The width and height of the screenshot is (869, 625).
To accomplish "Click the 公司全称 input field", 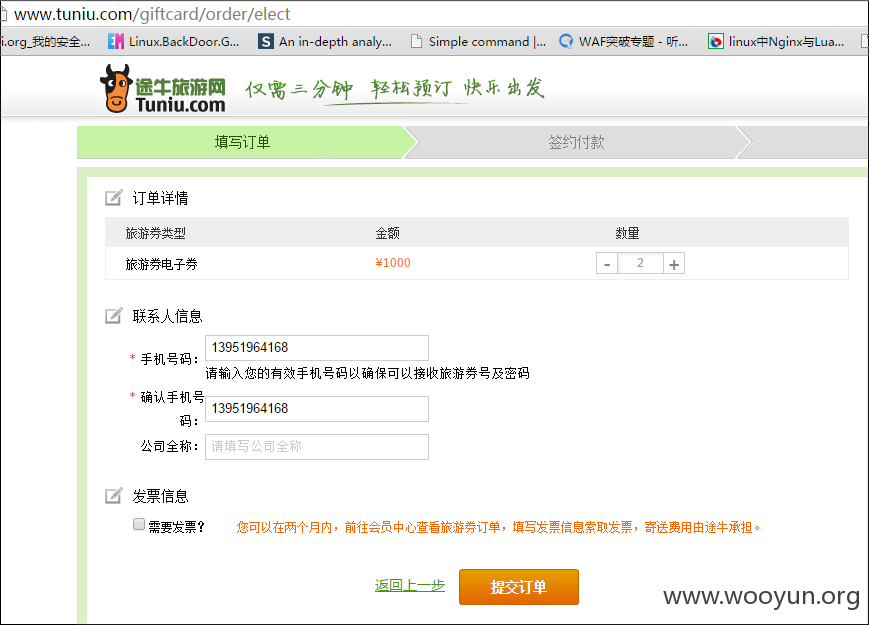I will (317, 447).
